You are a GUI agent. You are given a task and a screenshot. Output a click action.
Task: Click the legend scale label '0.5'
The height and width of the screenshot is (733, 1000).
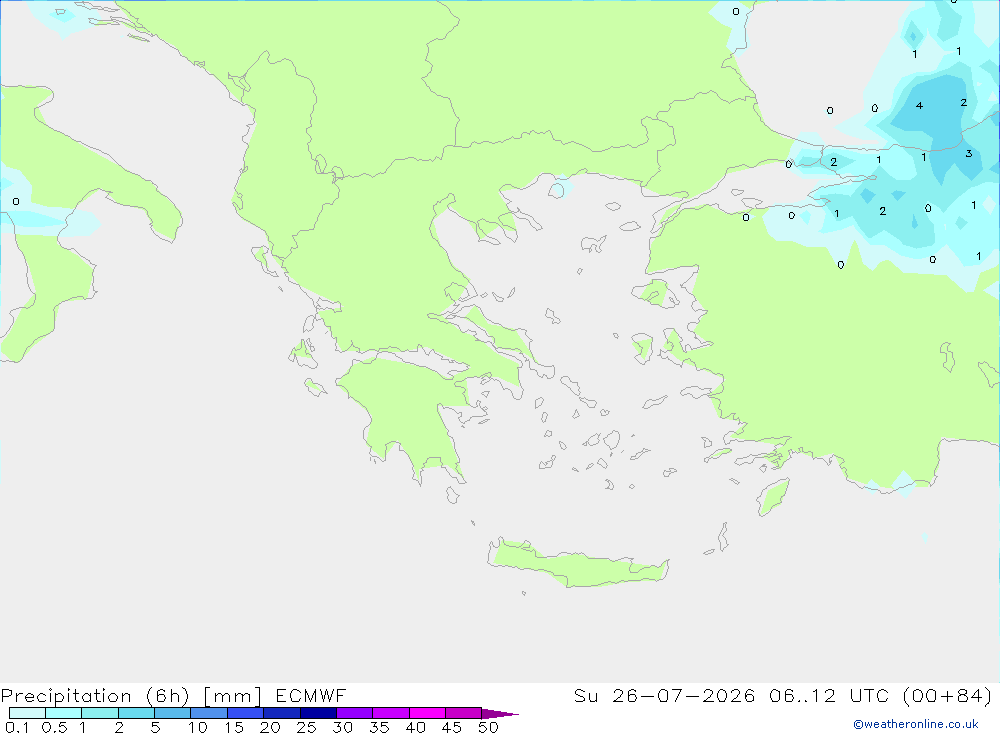coord(54,727)
